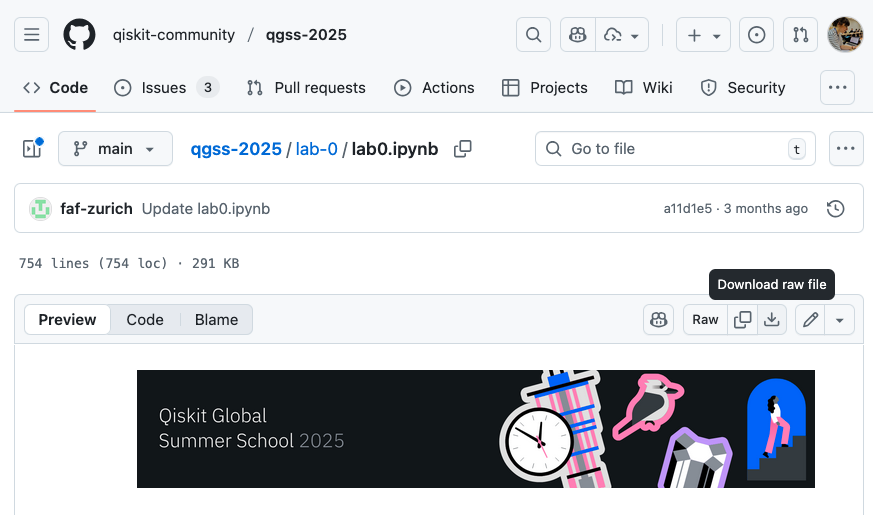Switch to Blame view

(x=216, y=320)
